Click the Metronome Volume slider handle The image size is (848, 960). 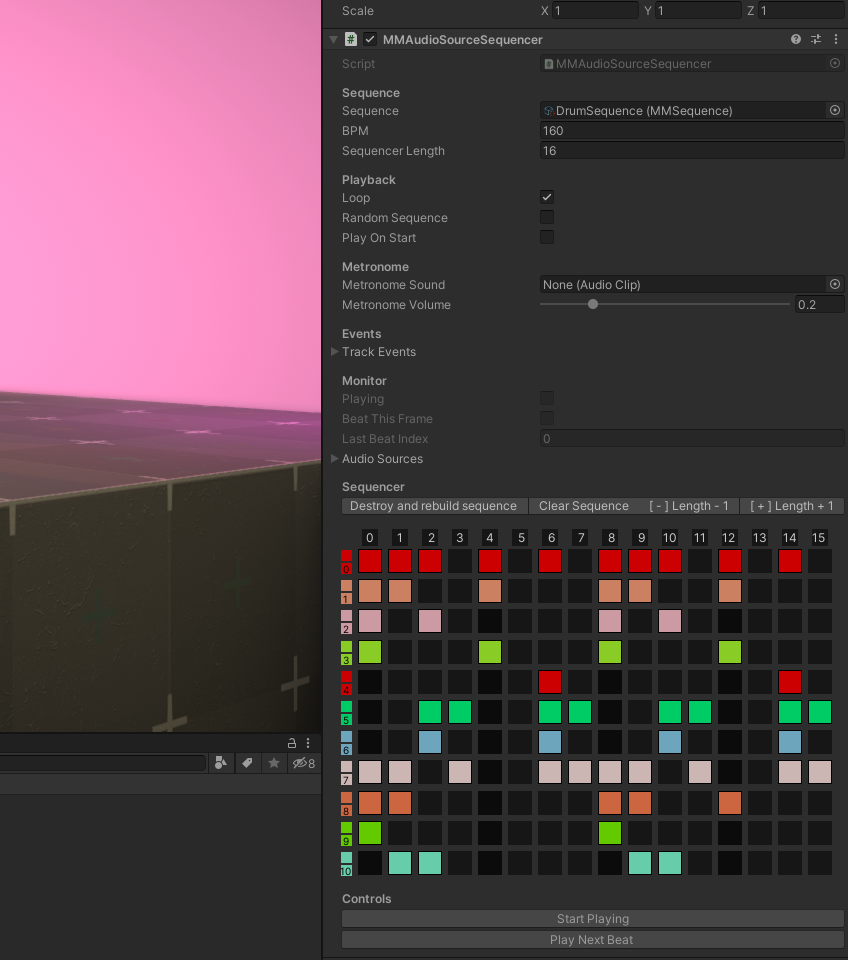click(593, 304)
